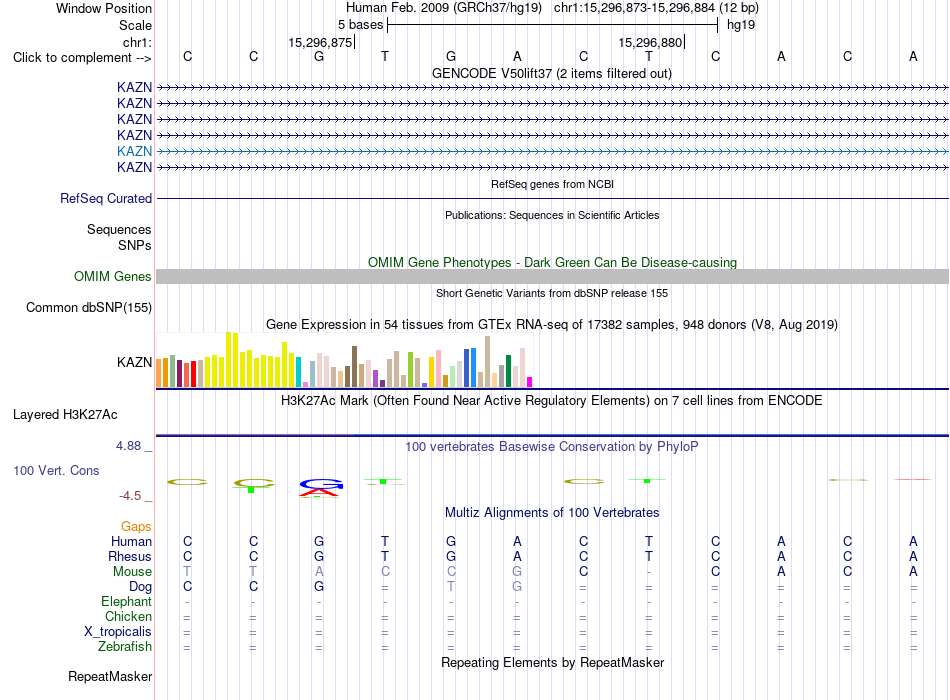
Task: Click the -4.5 PhyloP lower scale value
Action: [130, 496]
